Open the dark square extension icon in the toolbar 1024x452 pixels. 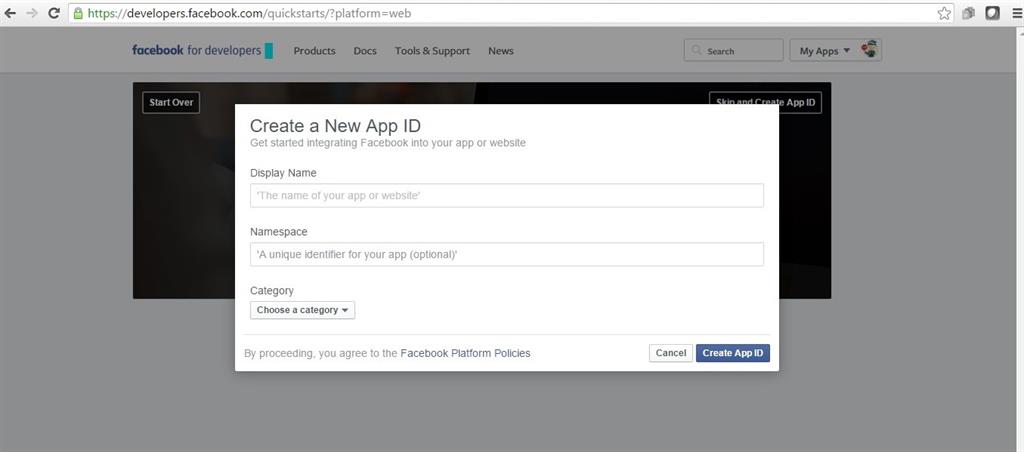coord(993,13)
